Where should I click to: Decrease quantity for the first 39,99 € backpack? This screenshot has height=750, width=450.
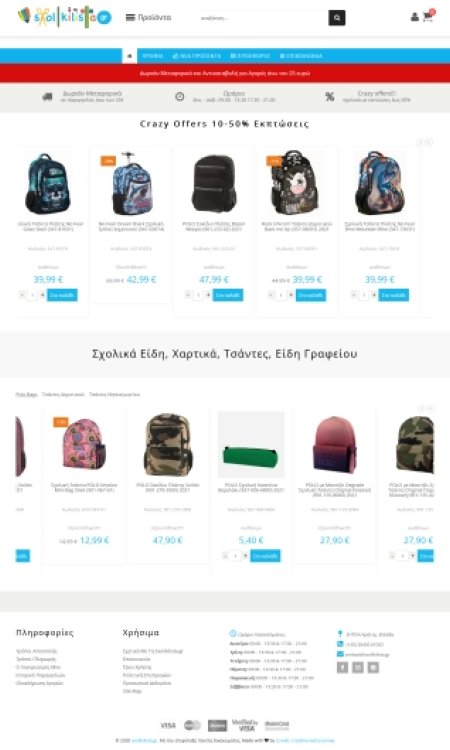point(22,295)
